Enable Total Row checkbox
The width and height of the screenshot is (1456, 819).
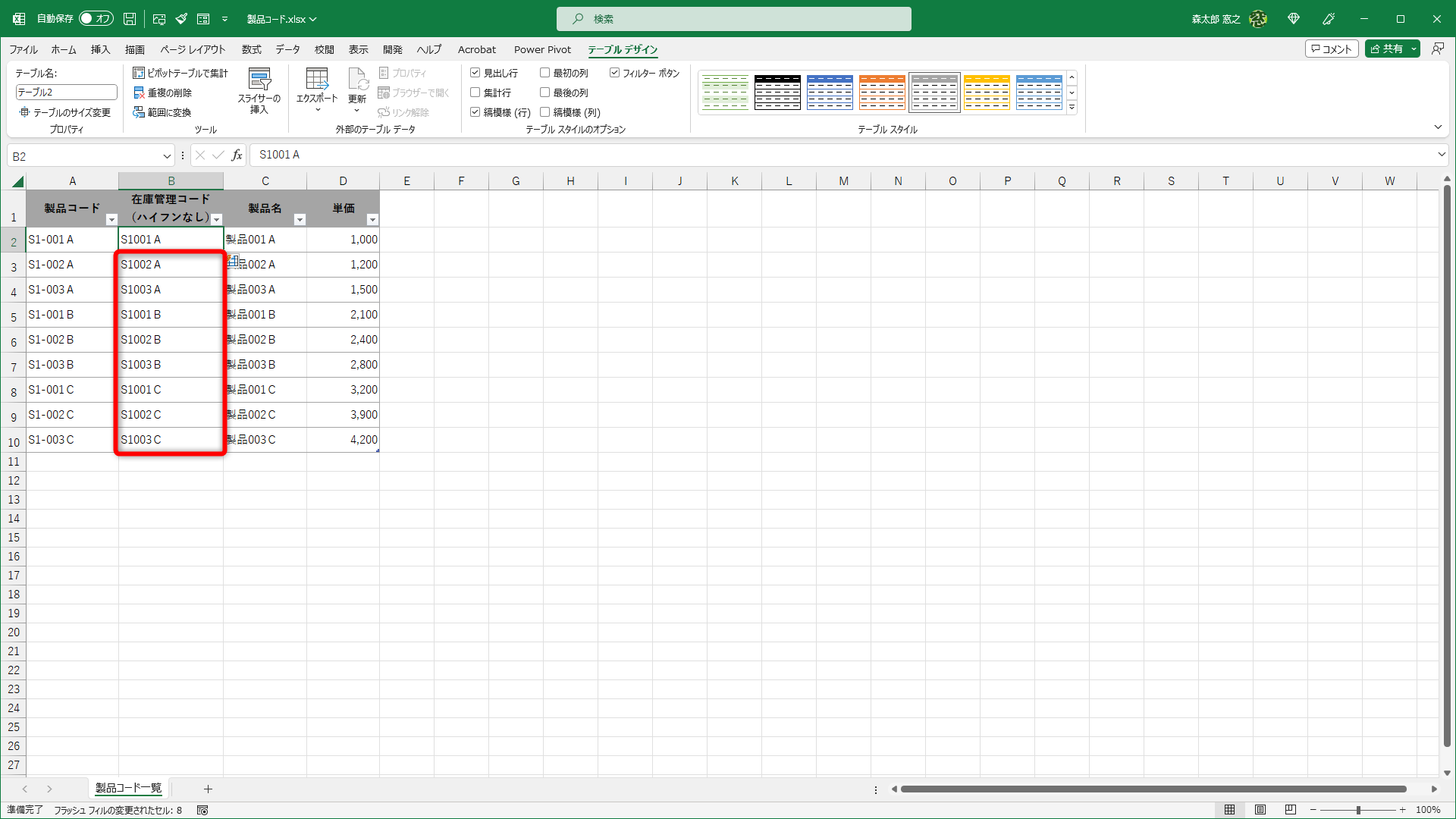click(x=475, y=93)
